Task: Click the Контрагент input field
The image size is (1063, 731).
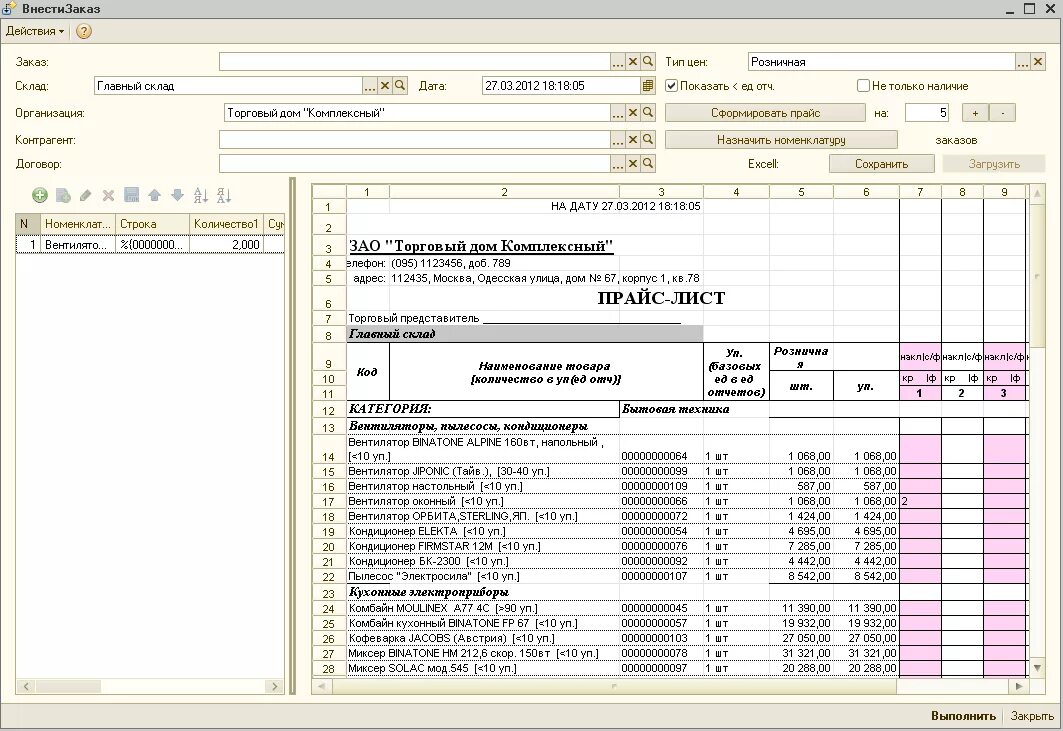Action: [x=414, y=140]
